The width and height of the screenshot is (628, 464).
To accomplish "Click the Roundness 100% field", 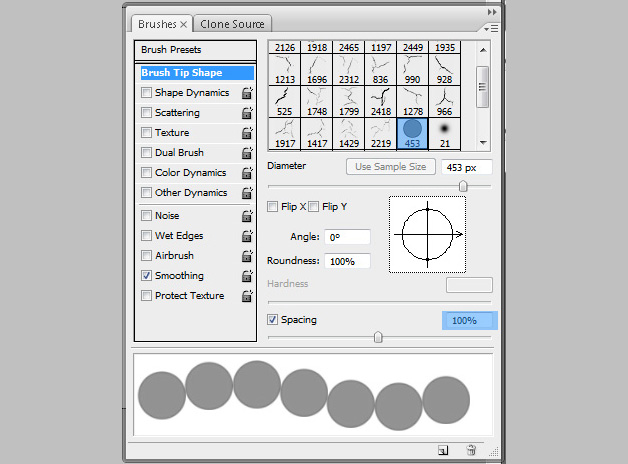I will (x=347, y=261).
